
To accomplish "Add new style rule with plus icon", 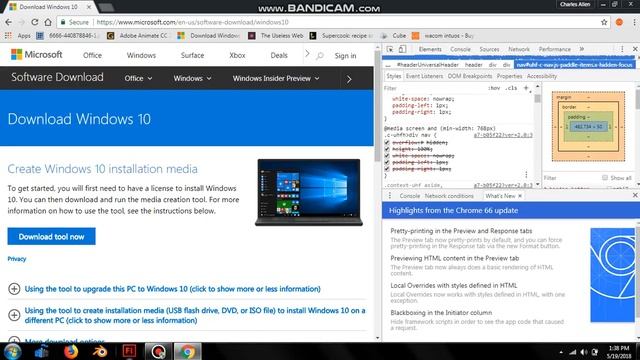I will point(526,88).
